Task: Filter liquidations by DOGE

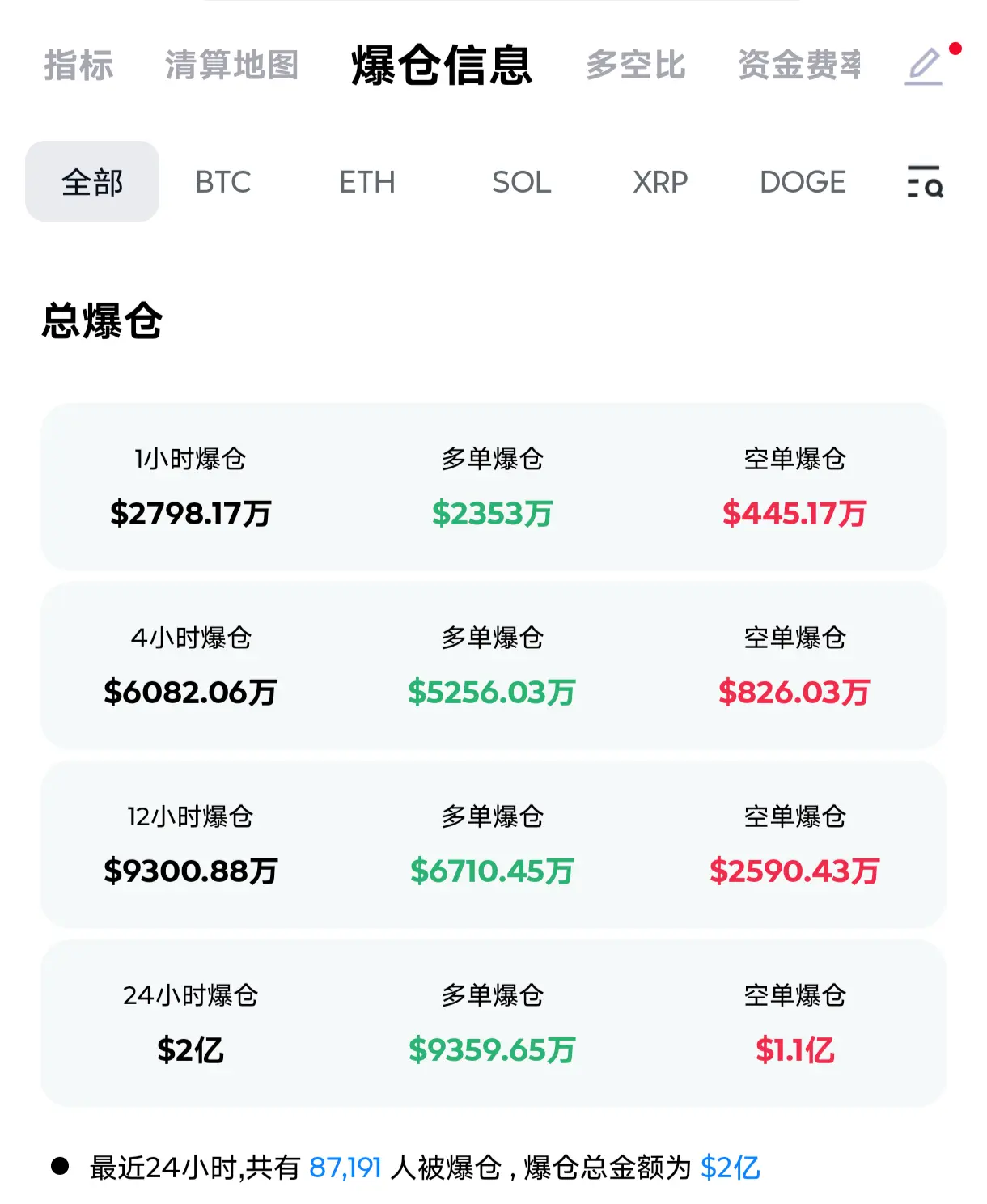Action: tap(803, 182)
